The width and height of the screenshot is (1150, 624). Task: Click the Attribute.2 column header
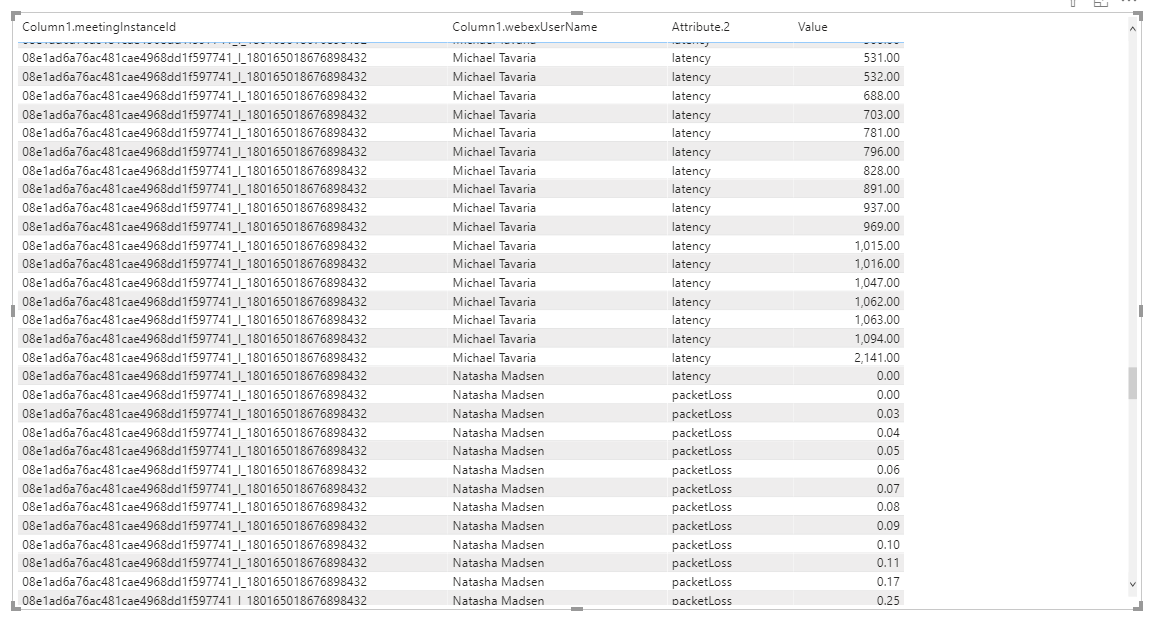pyautogui.click(x=700, y=27)
